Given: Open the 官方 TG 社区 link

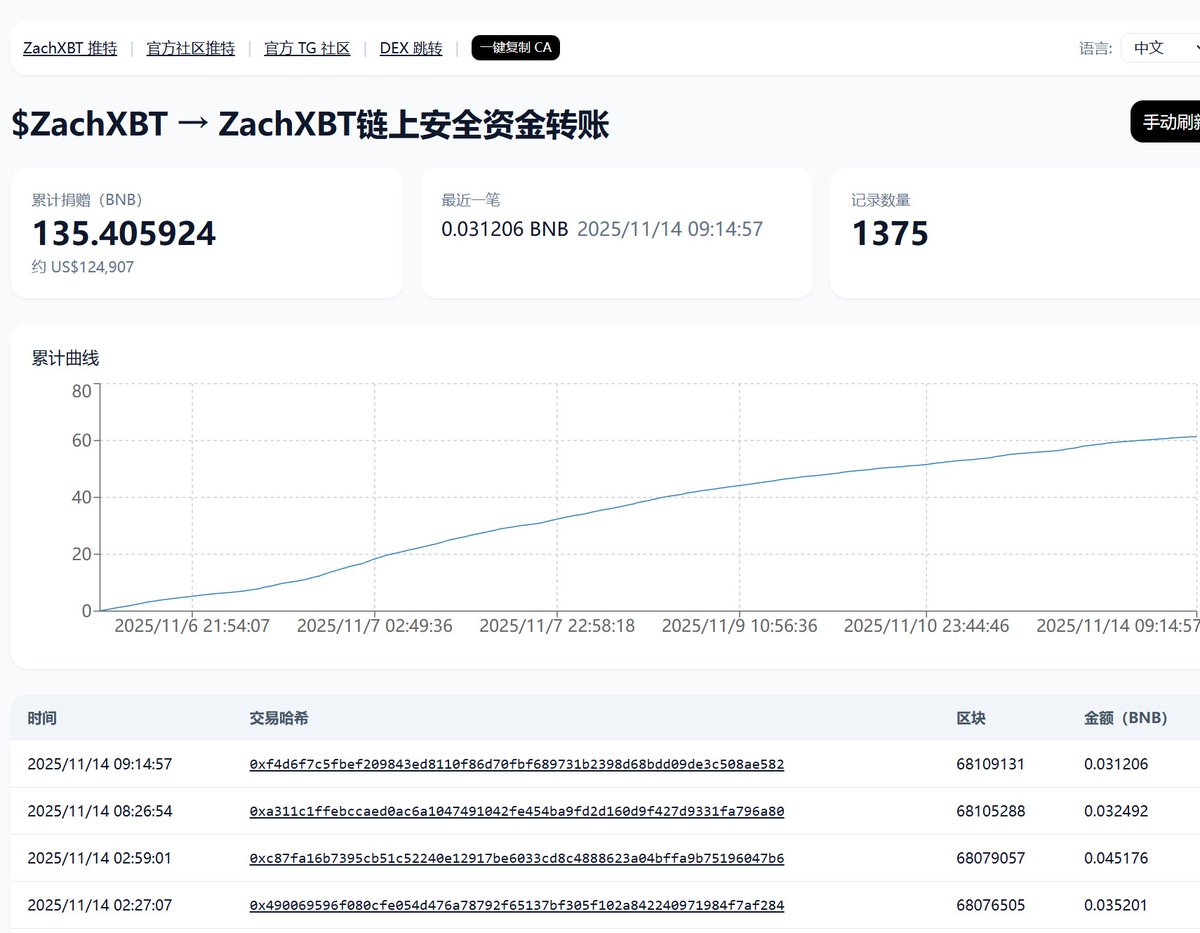Looking at the screenshot, I should (x=307, y=48).
